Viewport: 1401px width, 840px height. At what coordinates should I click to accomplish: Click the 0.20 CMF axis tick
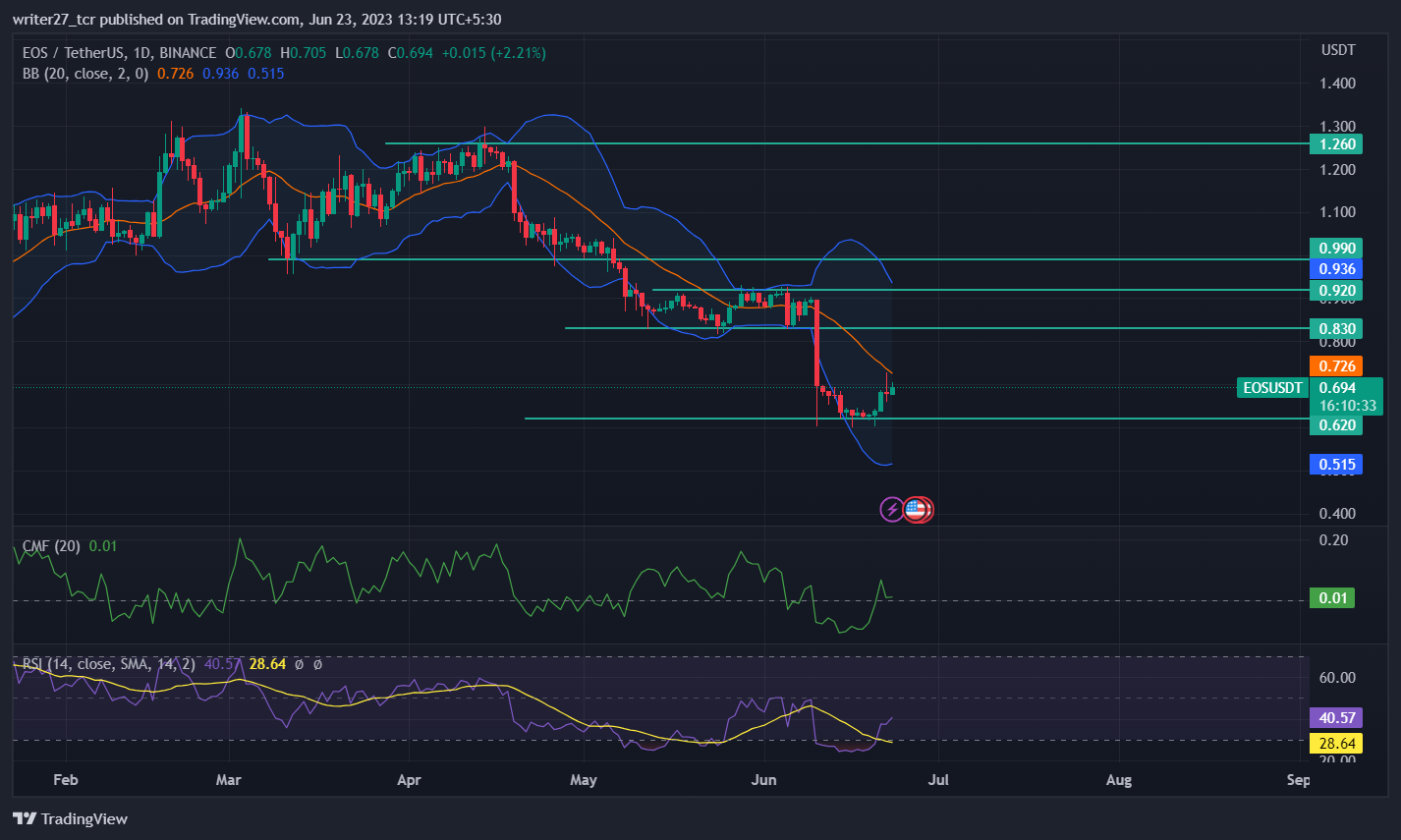click(1333, 540)
